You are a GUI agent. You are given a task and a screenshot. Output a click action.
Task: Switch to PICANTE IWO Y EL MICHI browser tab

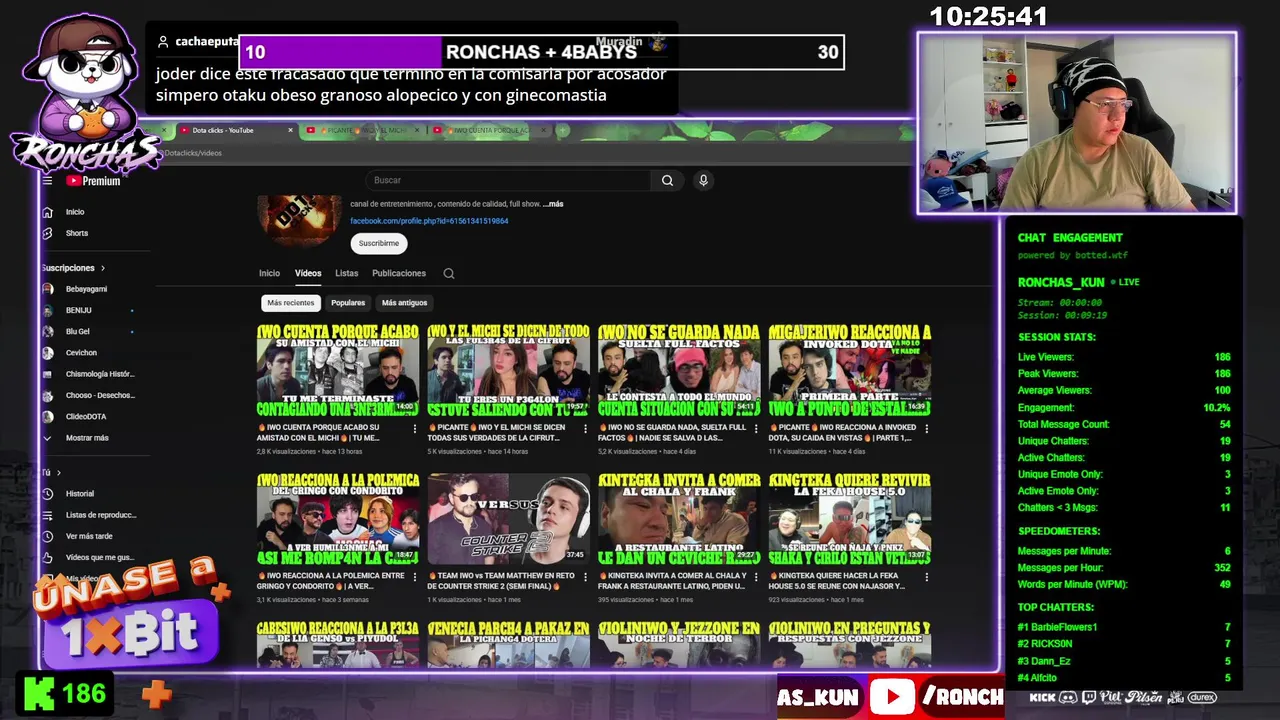point(365,130)
